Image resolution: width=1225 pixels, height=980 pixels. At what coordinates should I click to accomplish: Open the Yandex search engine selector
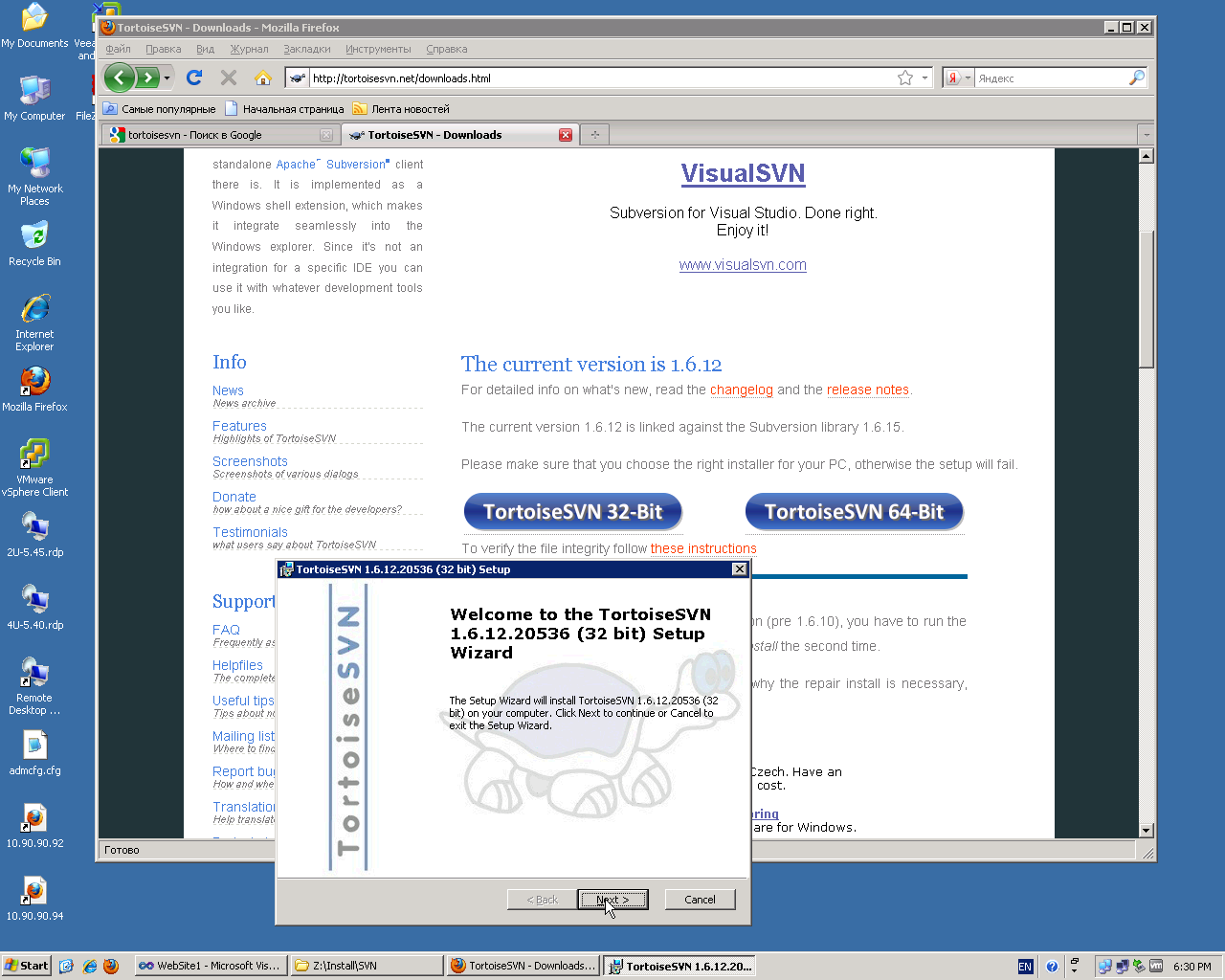959,78
